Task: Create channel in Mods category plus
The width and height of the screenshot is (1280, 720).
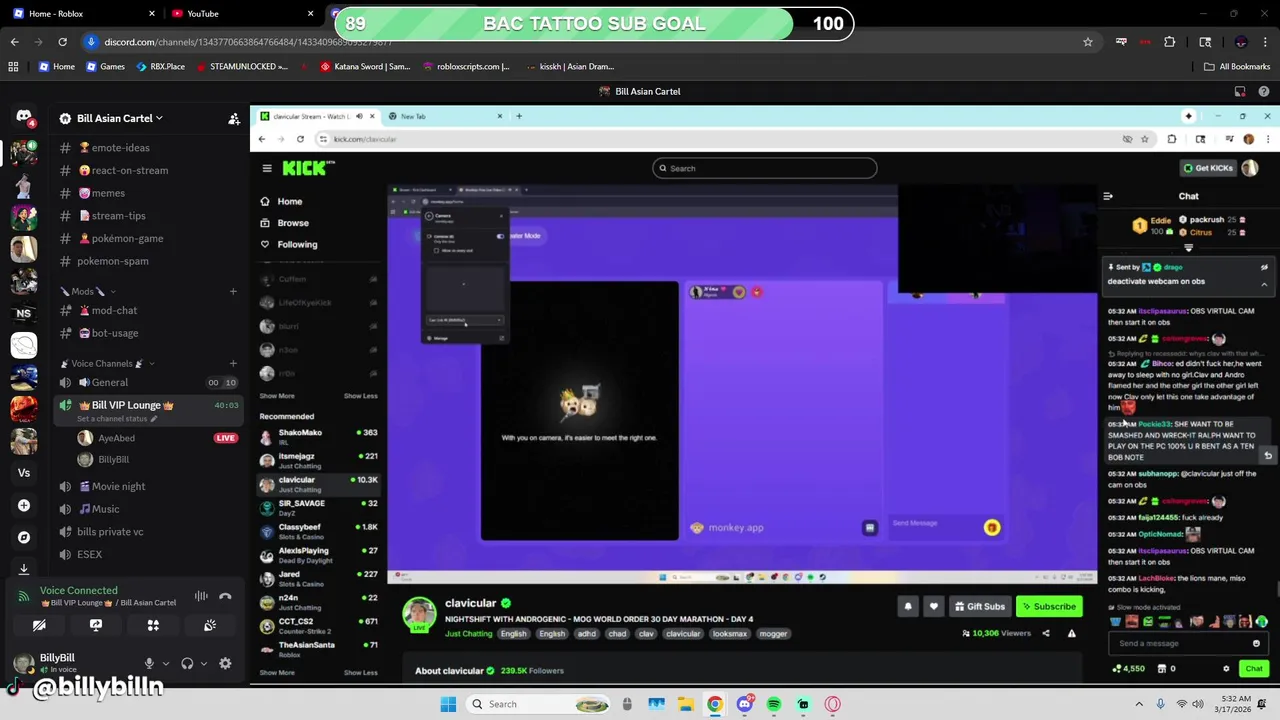Action: [x=233, y=291]
